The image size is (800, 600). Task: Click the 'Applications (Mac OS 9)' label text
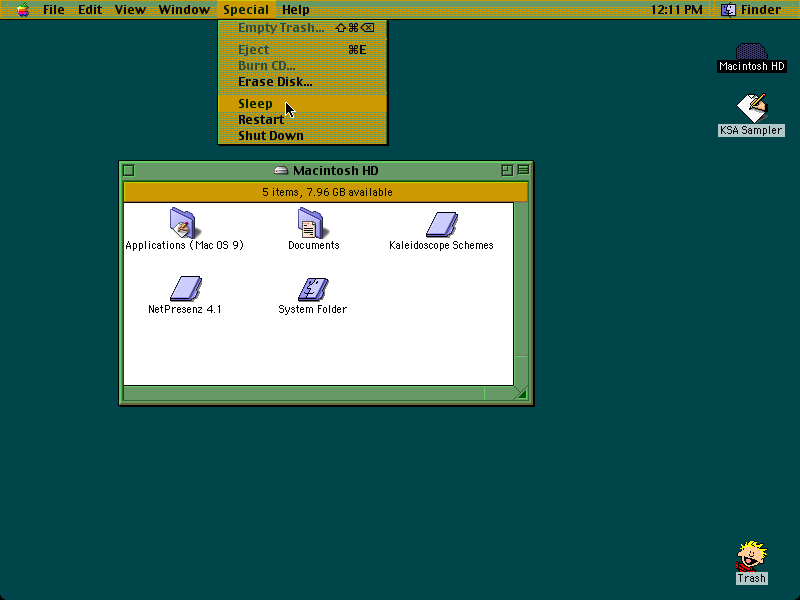point(185,245)
